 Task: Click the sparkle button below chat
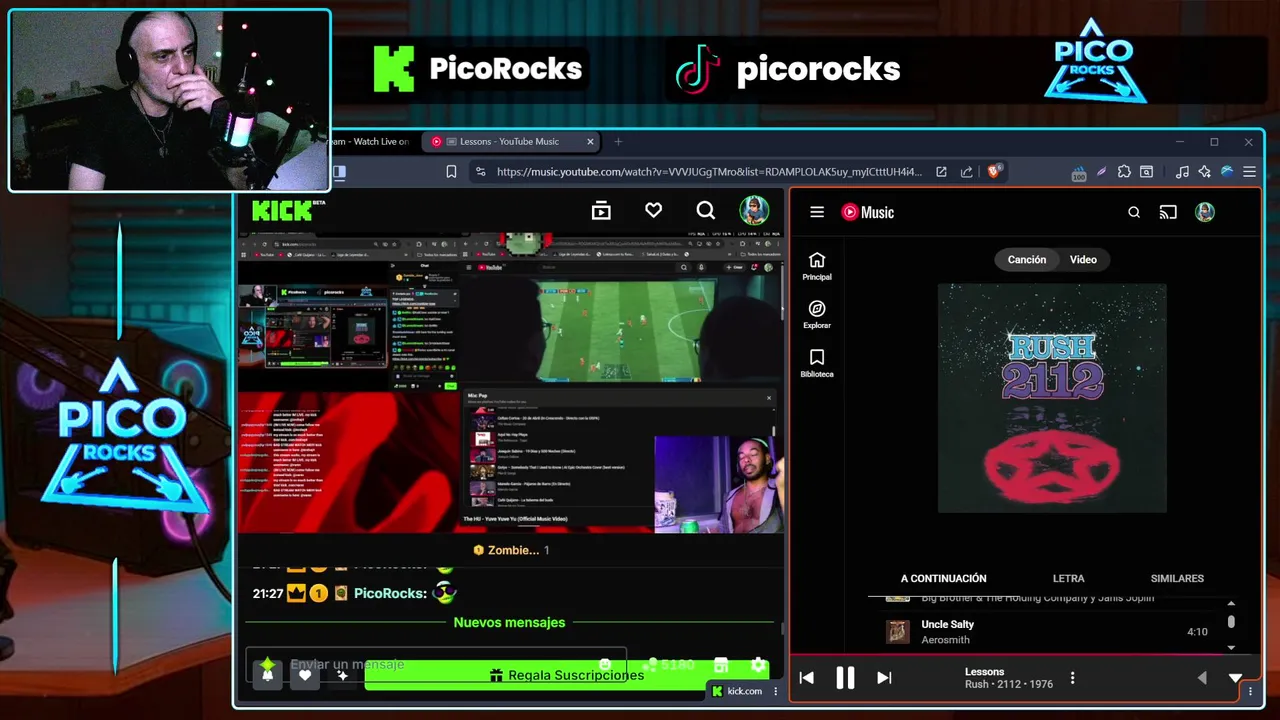(342, 675)
